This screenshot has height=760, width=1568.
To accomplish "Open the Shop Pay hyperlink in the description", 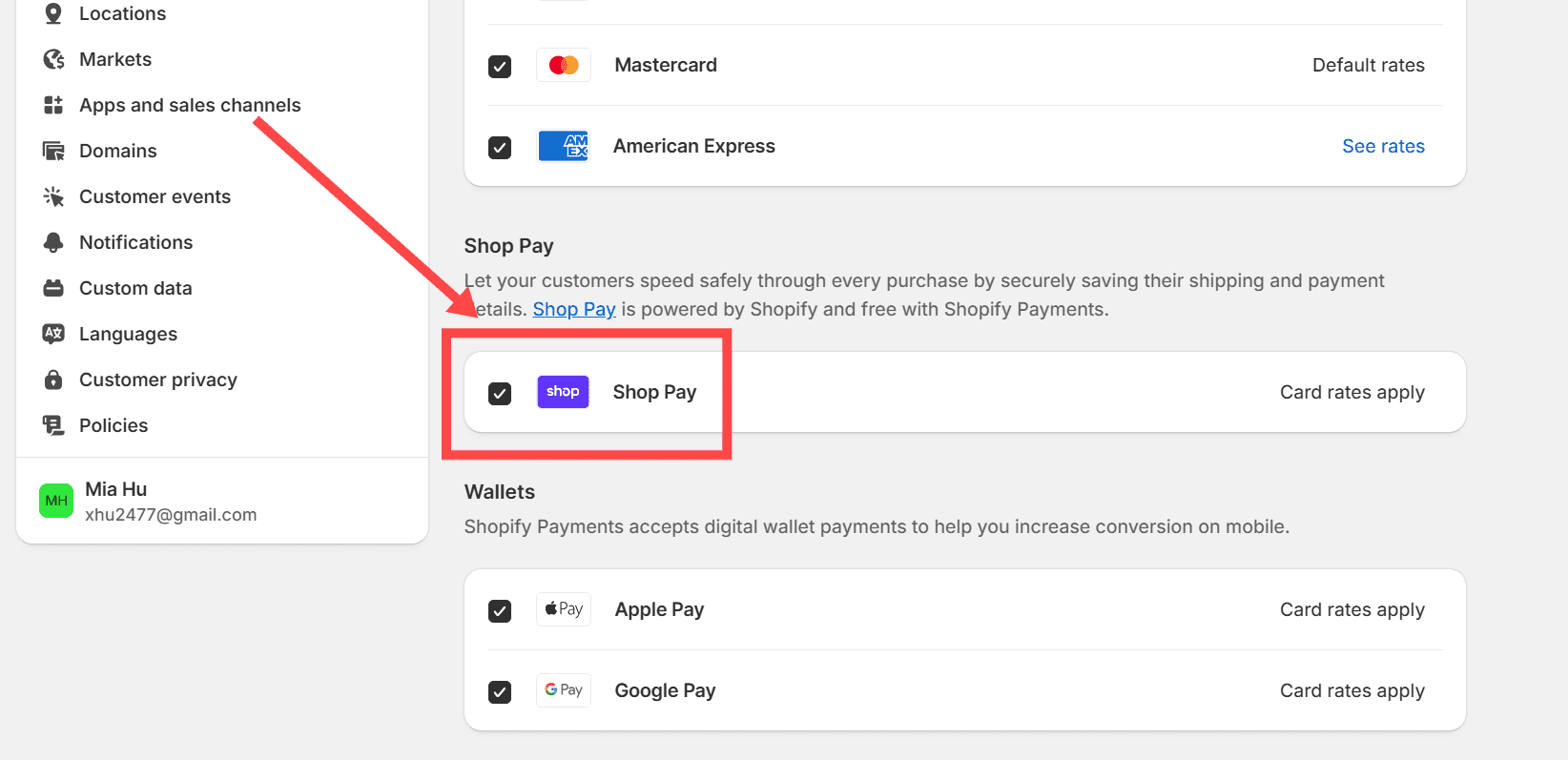I will click(x=573, y=309).
